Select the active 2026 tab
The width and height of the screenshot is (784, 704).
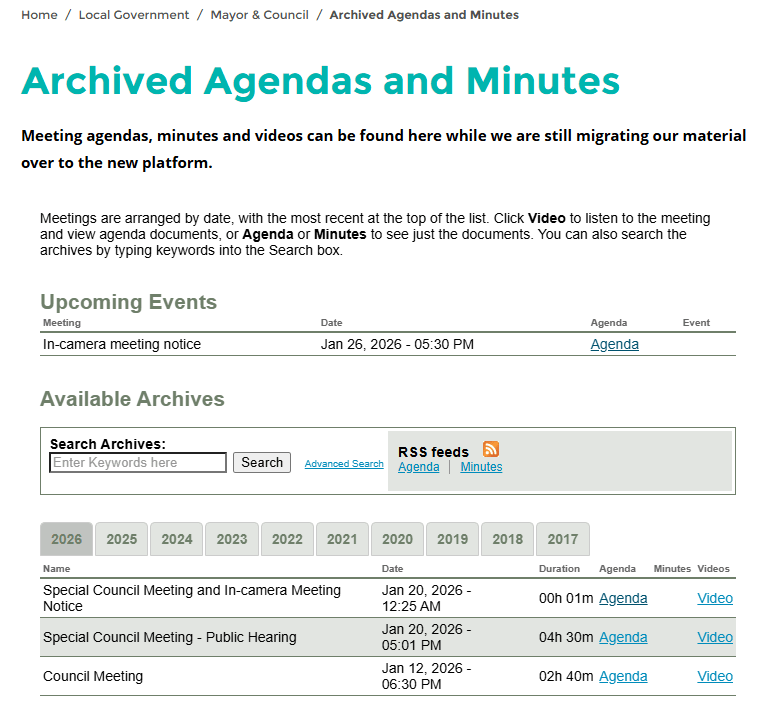[67, 539]
